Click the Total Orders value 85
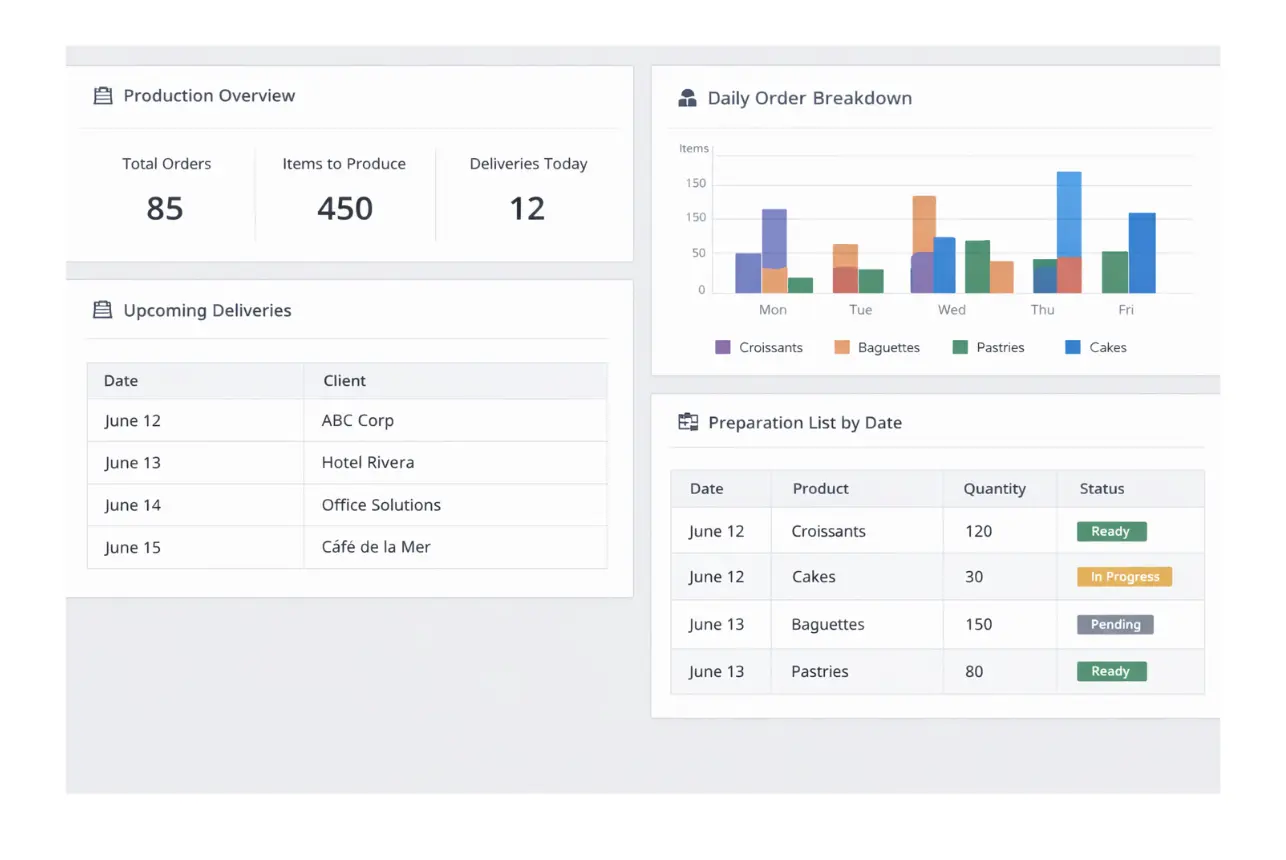The height and width of the screenshot is (860, 1286). 165,208
